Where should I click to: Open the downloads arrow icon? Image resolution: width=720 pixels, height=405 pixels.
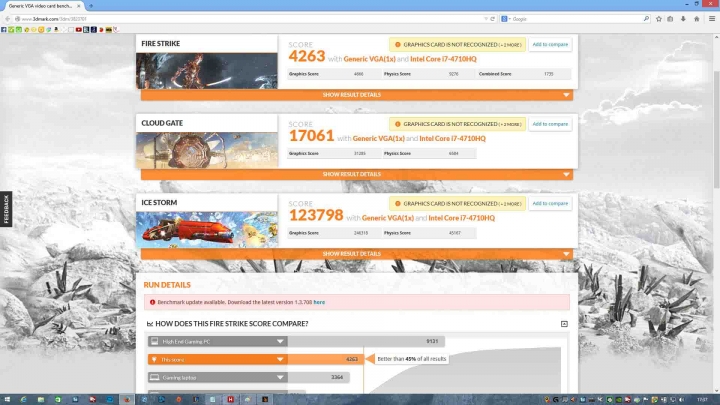coord(683,19)
